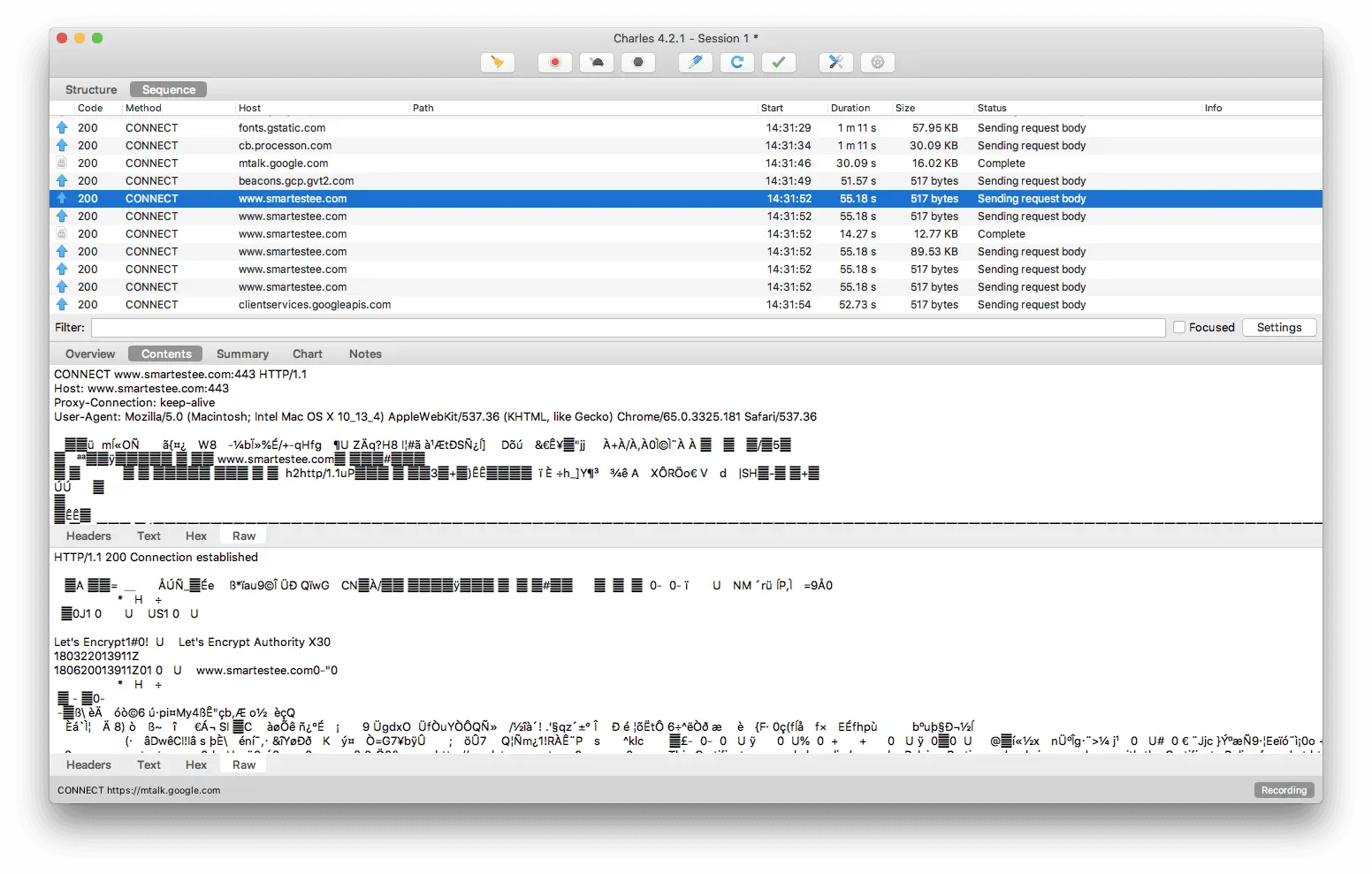
Task: Toggle recording with the red record button
Action: 555,62
